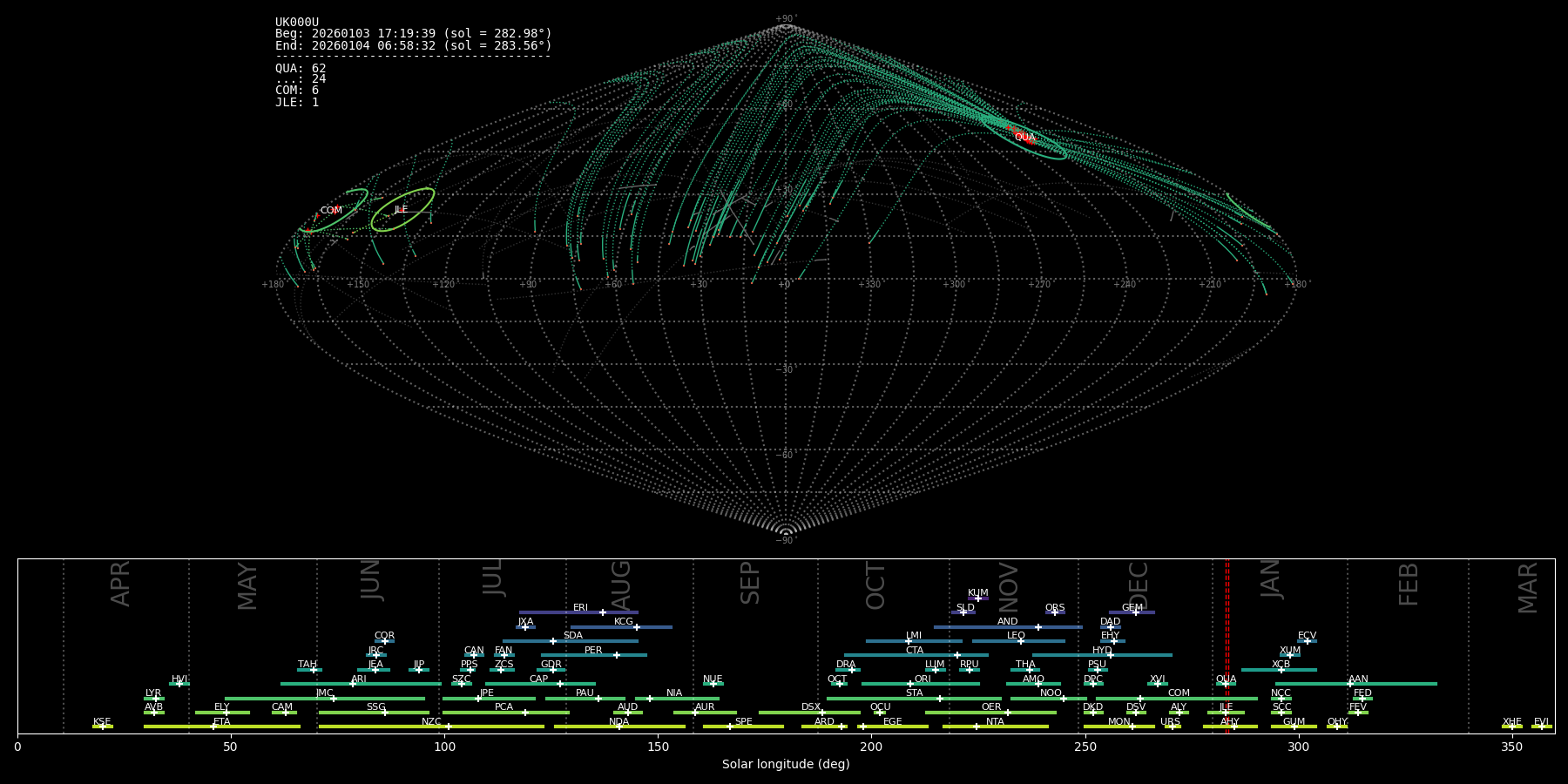Click the JLE radiant label on sky map
The width and height of the screenshot is (1568, 784).
pos(401,210)
